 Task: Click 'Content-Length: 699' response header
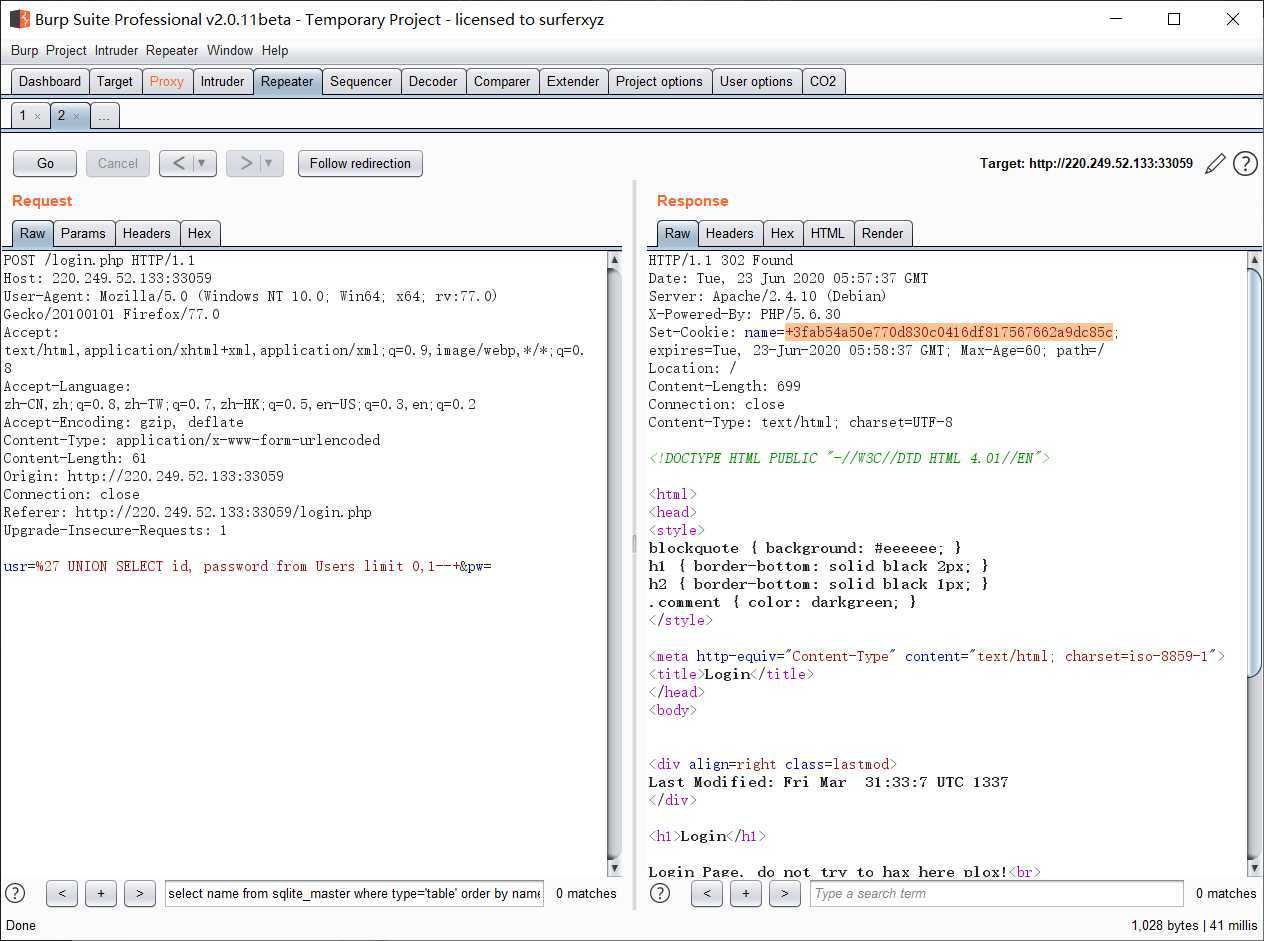click(x=724, y=386)
